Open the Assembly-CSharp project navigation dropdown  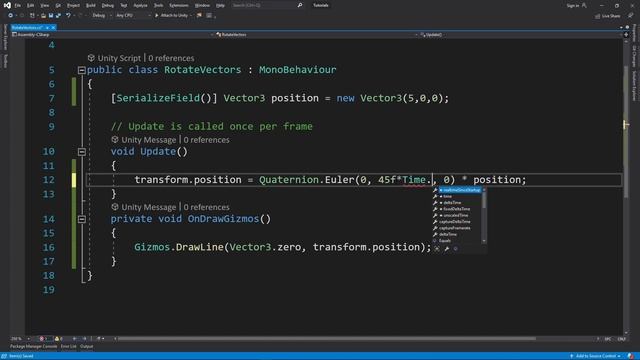113,35
